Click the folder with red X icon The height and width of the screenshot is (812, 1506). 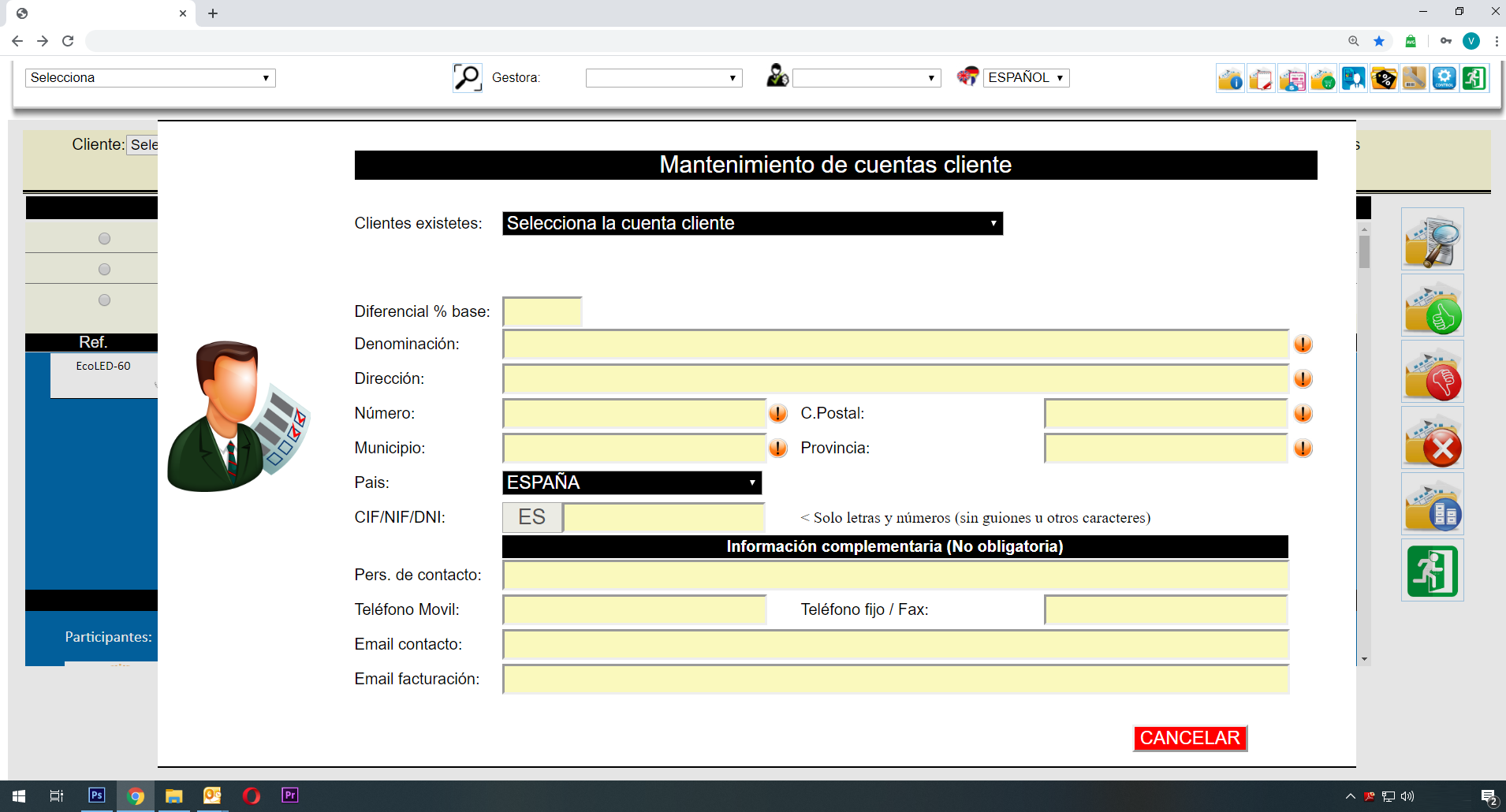coord(1433,438)
